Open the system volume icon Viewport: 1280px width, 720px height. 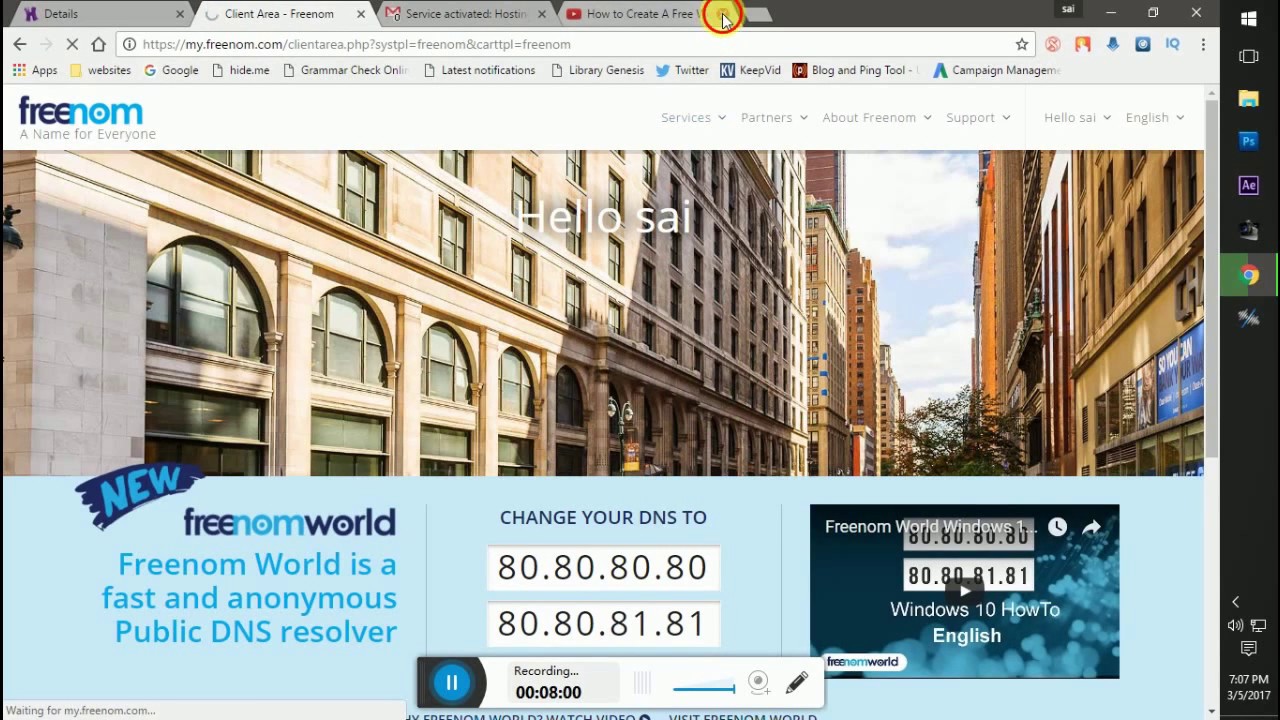click(1236, 626)
